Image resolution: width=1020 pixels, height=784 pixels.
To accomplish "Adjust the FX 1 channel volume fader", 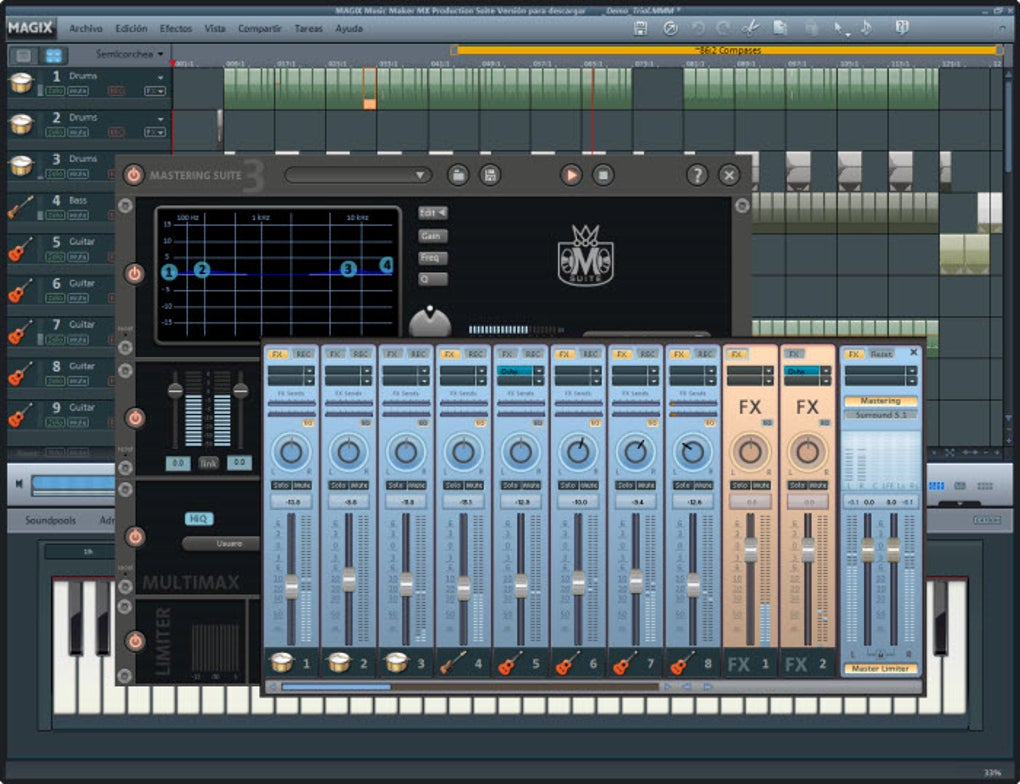I will point(751,550).
